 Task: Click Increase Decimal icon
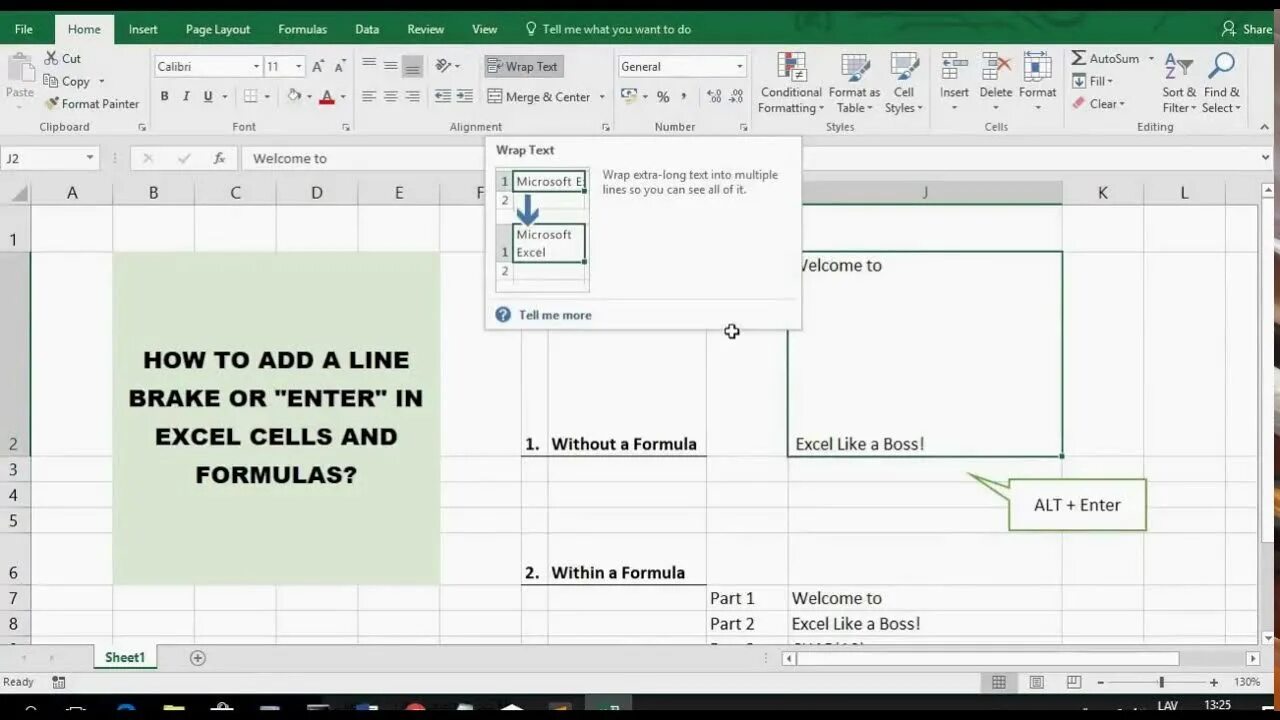click(x=714, y=97)
